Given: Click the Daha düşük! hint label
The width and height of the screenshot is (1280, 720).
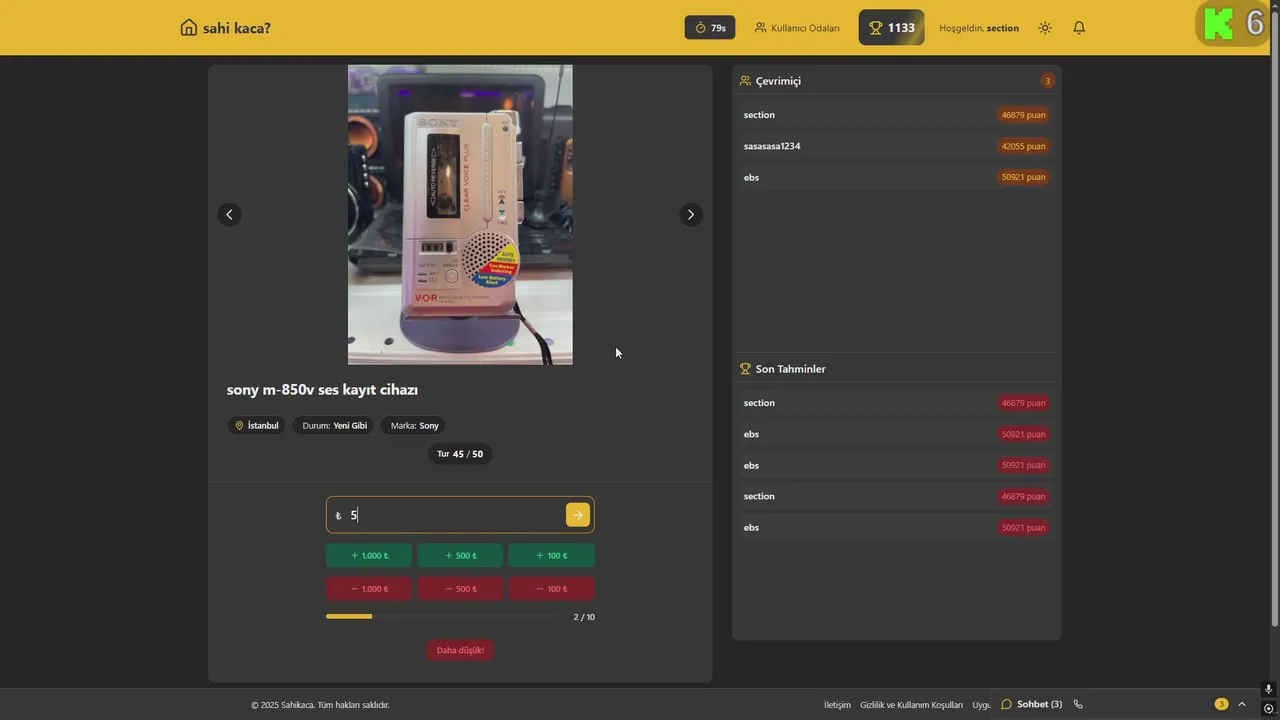Looking at the screenshot, I should click(x=460, y=650).
